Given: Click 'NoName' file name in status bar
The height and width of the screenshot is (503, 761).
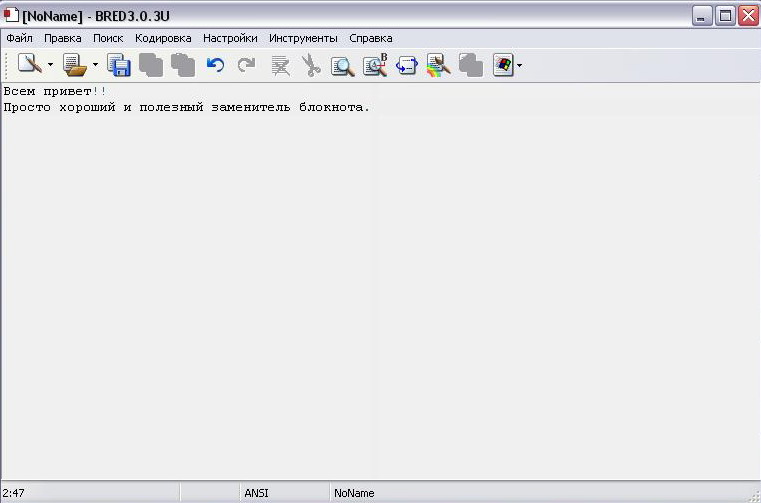Looking at the screenshot, I should 354,493.
